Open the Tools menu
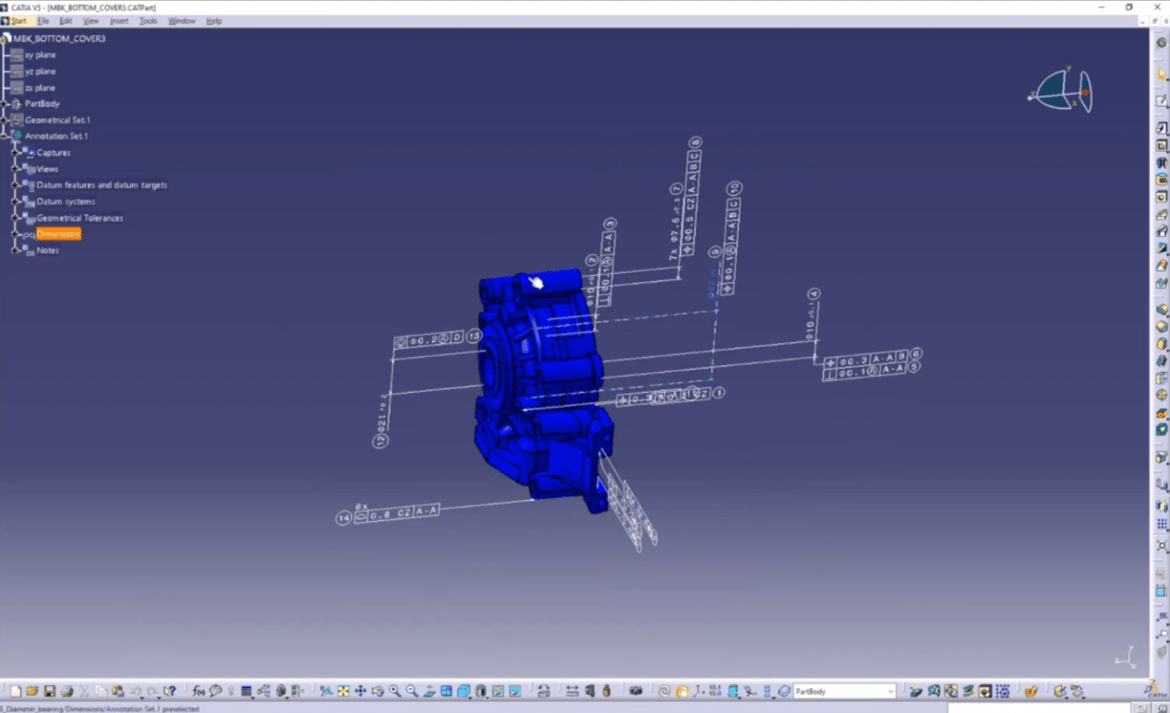 [148, 20]
